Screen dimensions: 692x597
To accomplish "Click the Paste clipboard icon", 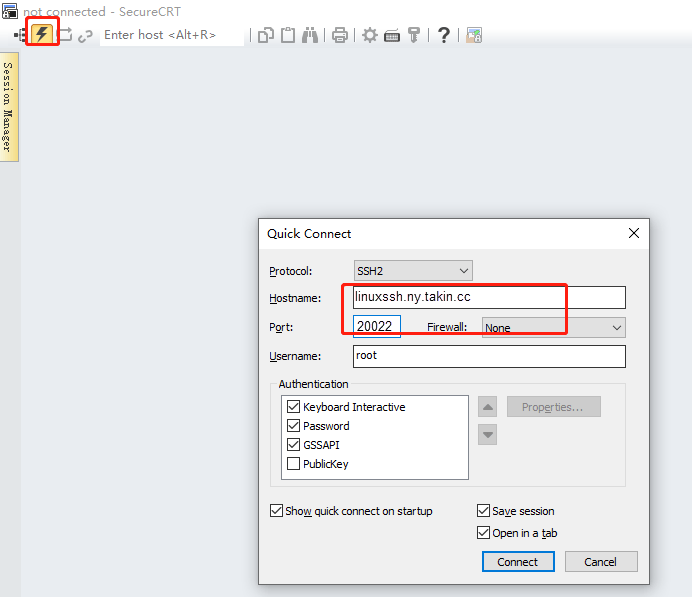I will pos(288,35).
